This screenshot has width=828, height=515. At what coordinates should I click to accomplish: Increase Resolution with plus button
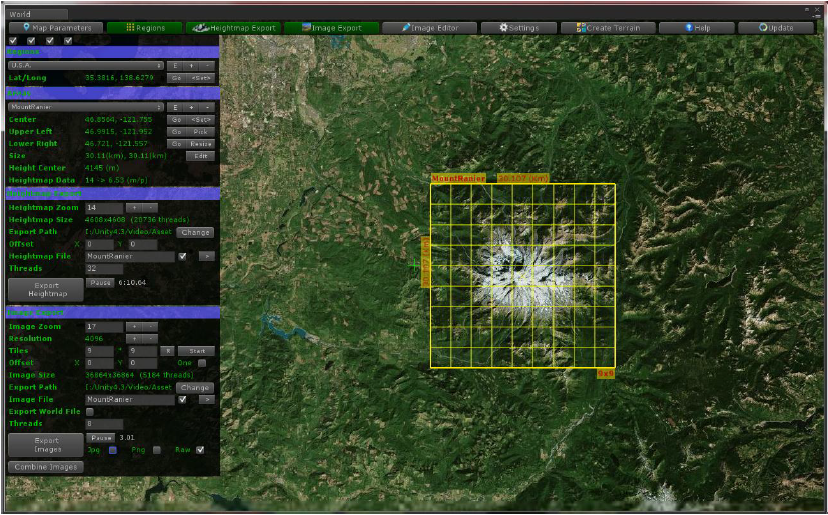(x=134, y=339)
